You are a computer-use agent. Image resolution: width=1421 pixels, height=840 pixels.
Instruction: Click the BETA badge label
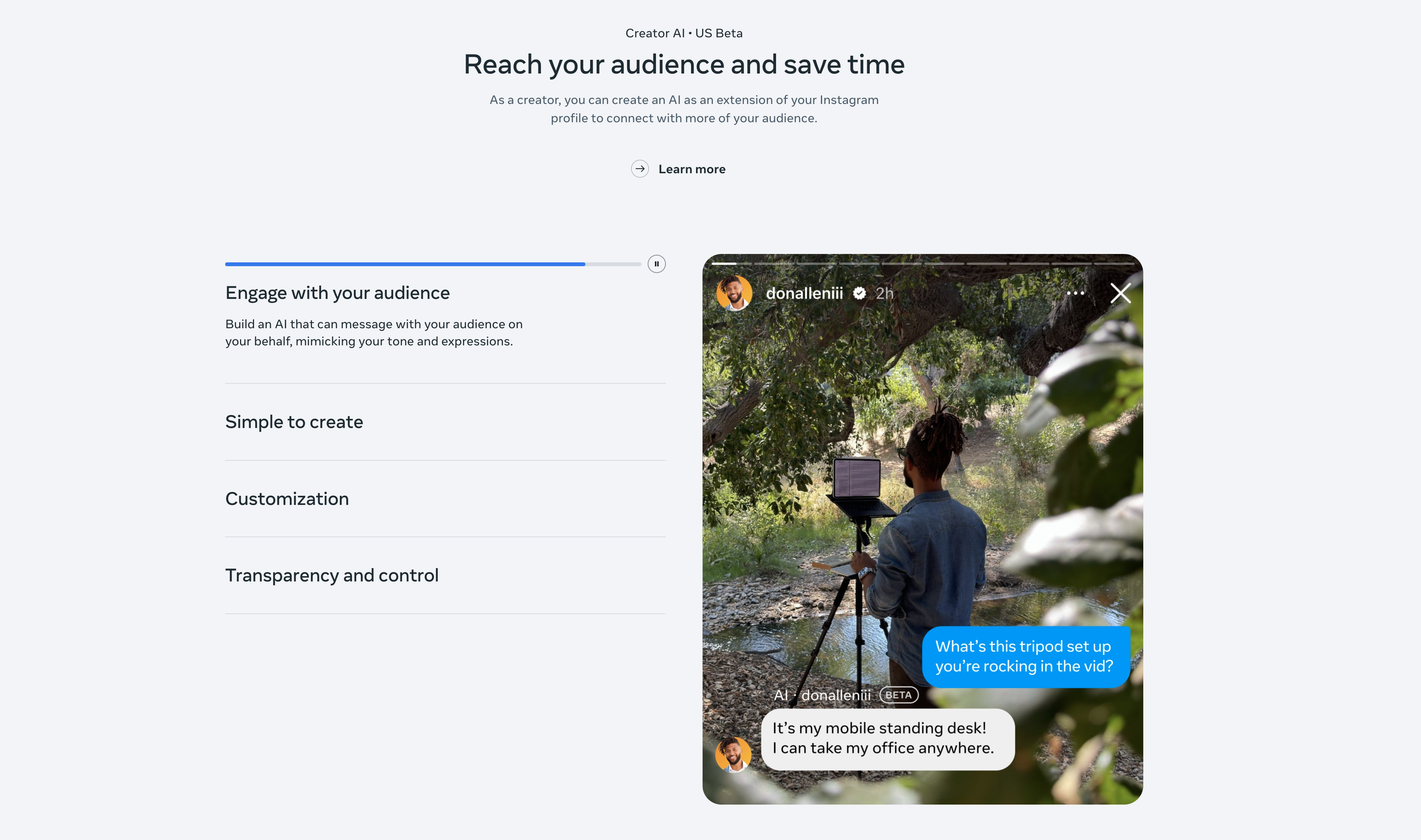tap(898, 695)
